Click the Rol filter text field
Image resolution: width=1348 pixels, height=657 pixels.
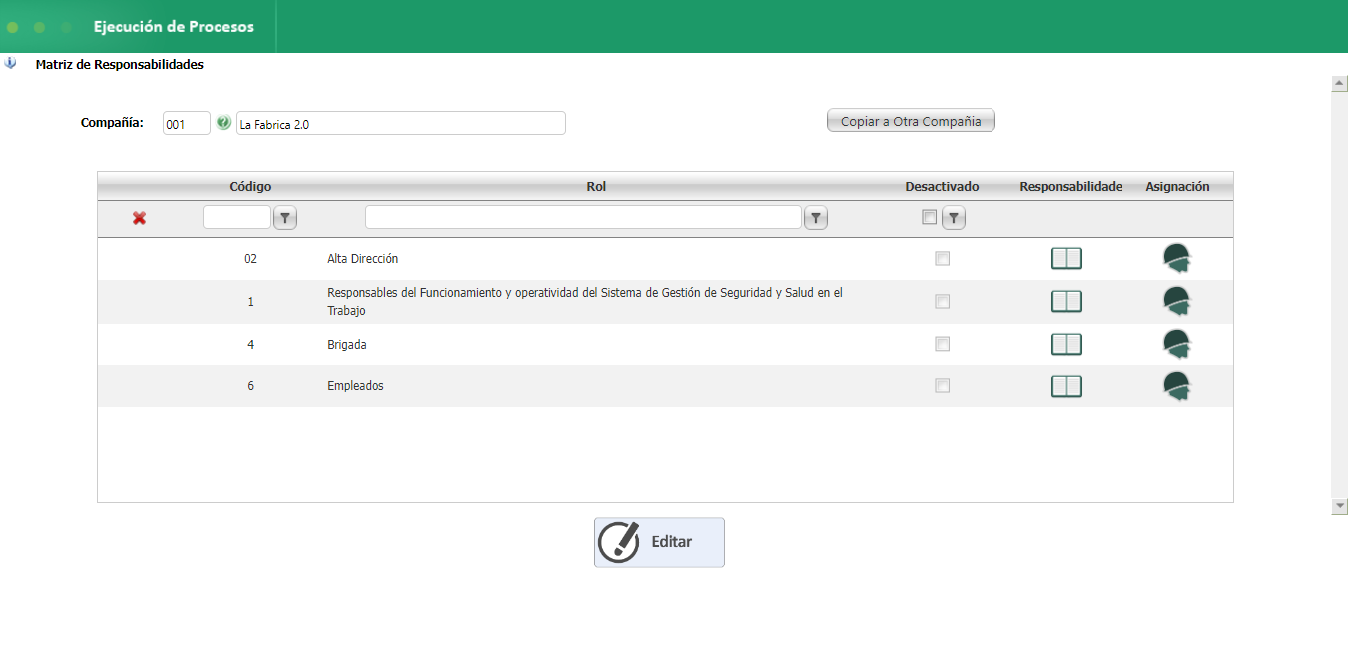point(583,218)
